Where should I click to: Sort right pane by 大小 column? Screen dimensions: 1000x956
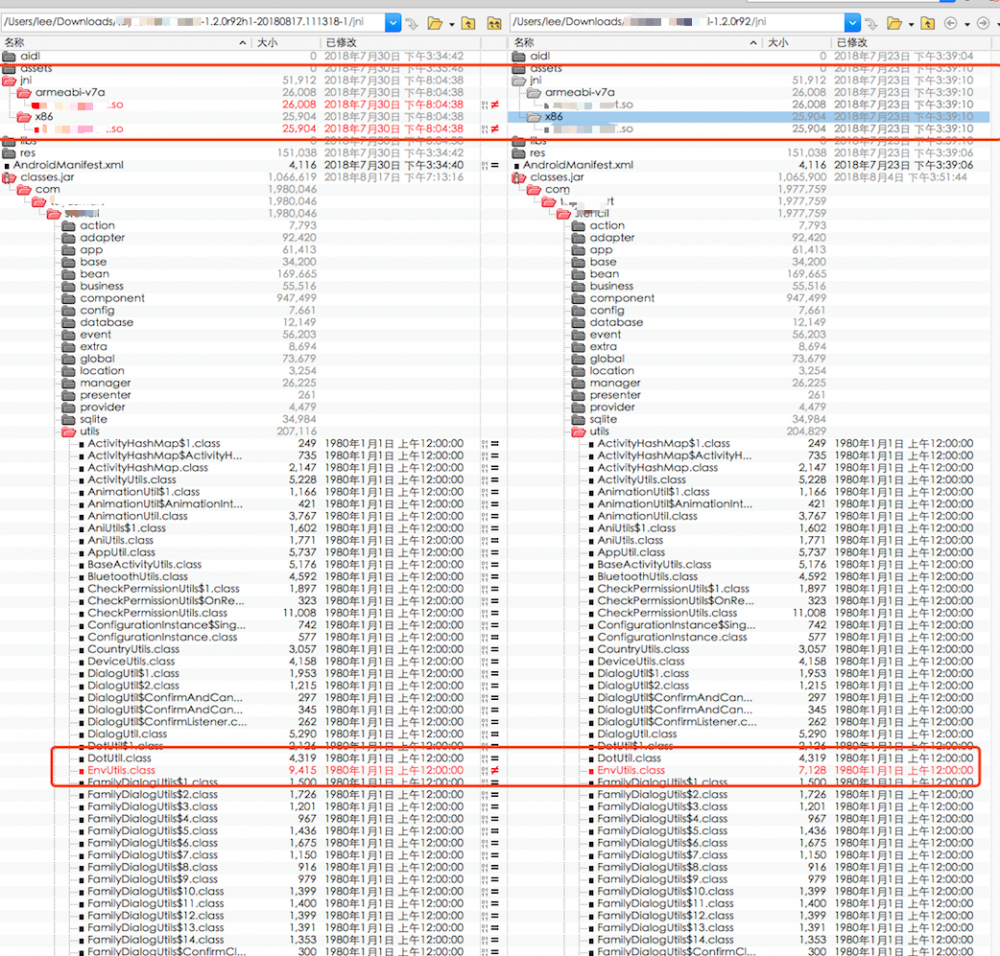pyautogui.click(x=777, y=42)
